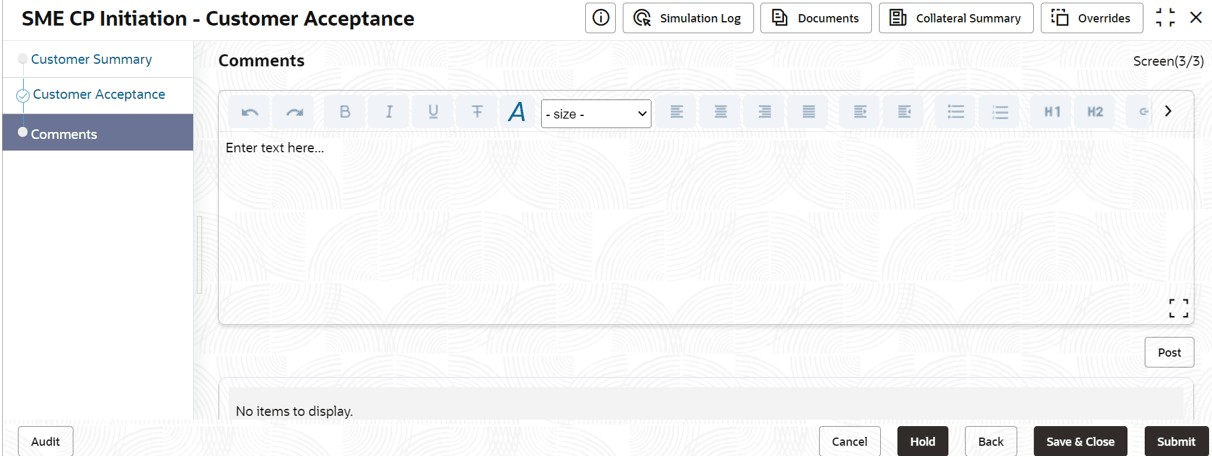The width and height of the screenshot is (1212, 457).
Task: Go to Customer Summary step
Action: [91, 59]
